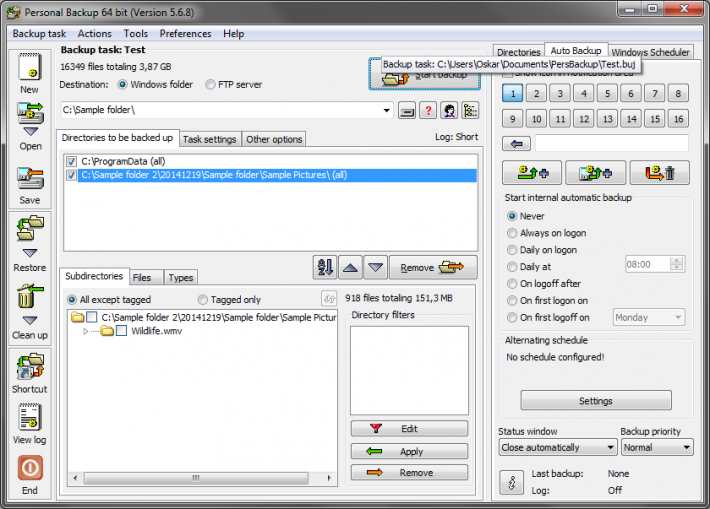Select On logoff after radio button

point(512,283)
